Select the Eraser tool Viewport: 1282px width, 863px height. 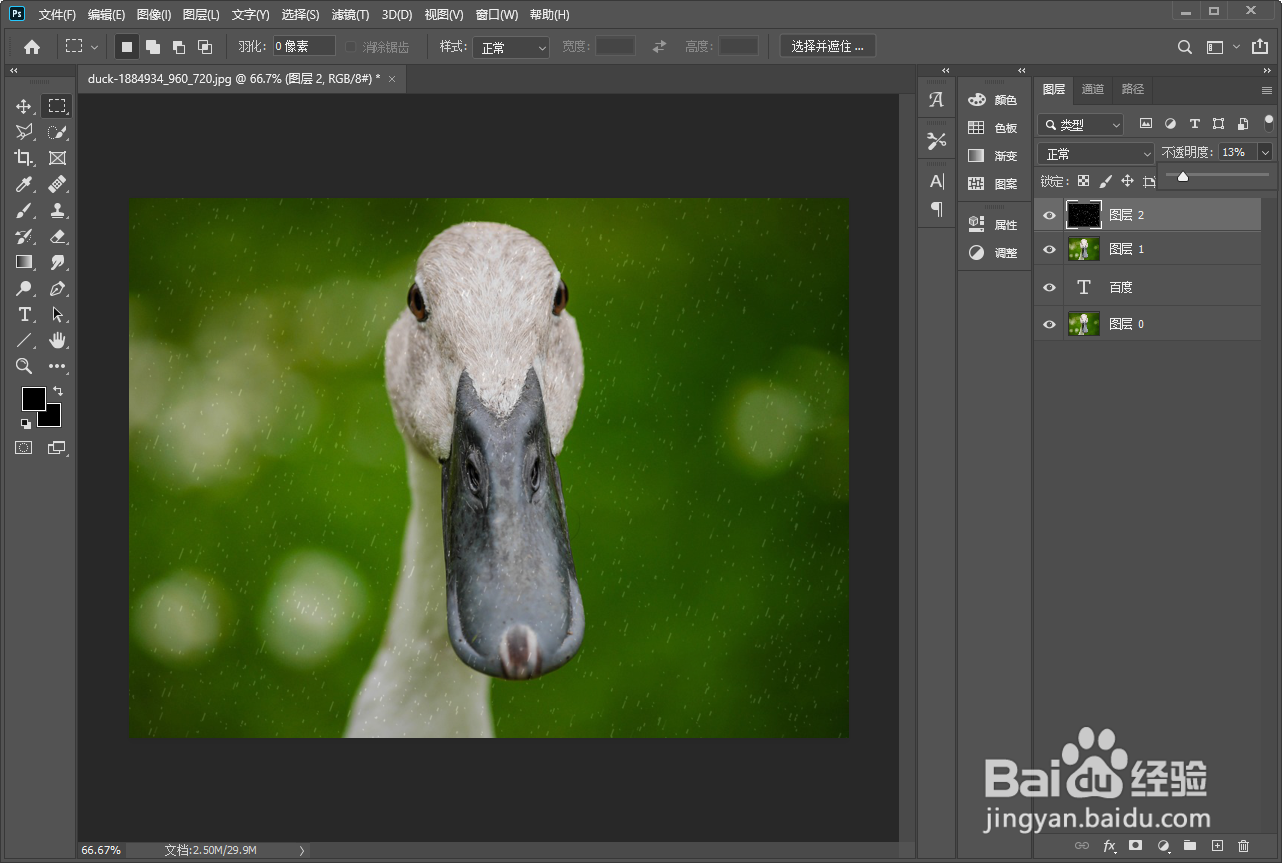coord(57,236)
